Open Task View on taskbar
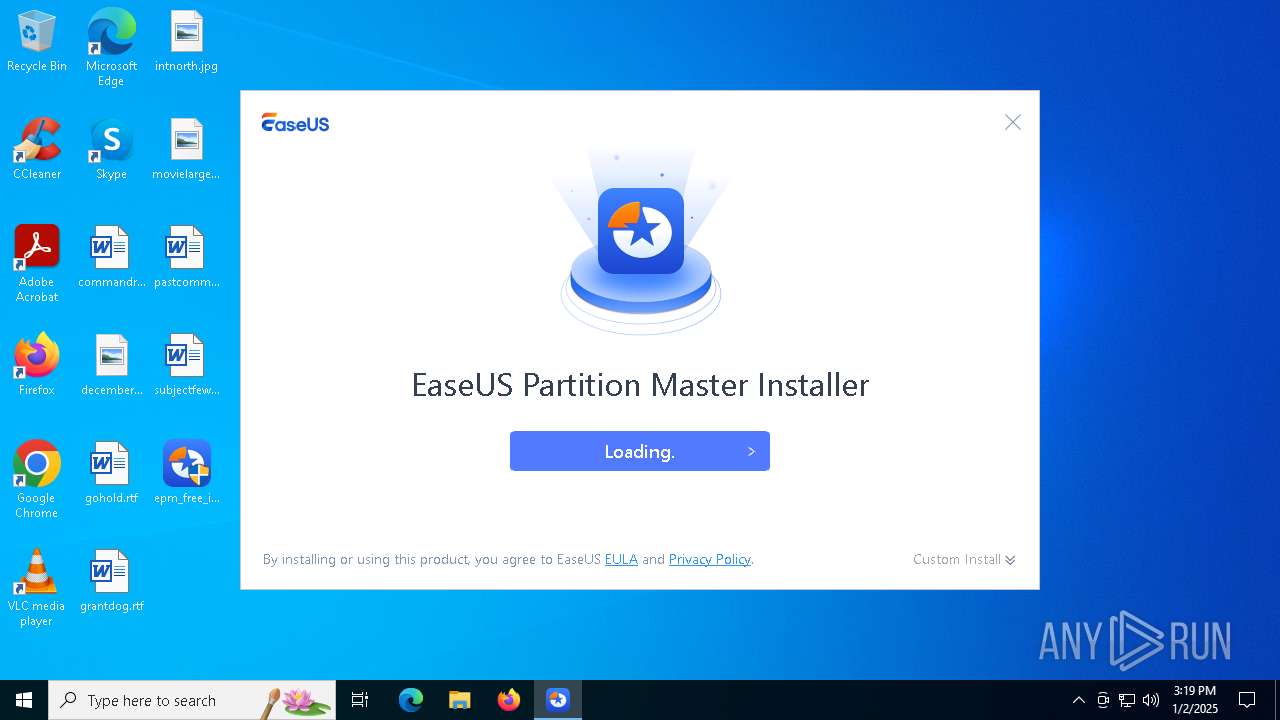This screenshot has width=1280, height=720. coord(360,700)
